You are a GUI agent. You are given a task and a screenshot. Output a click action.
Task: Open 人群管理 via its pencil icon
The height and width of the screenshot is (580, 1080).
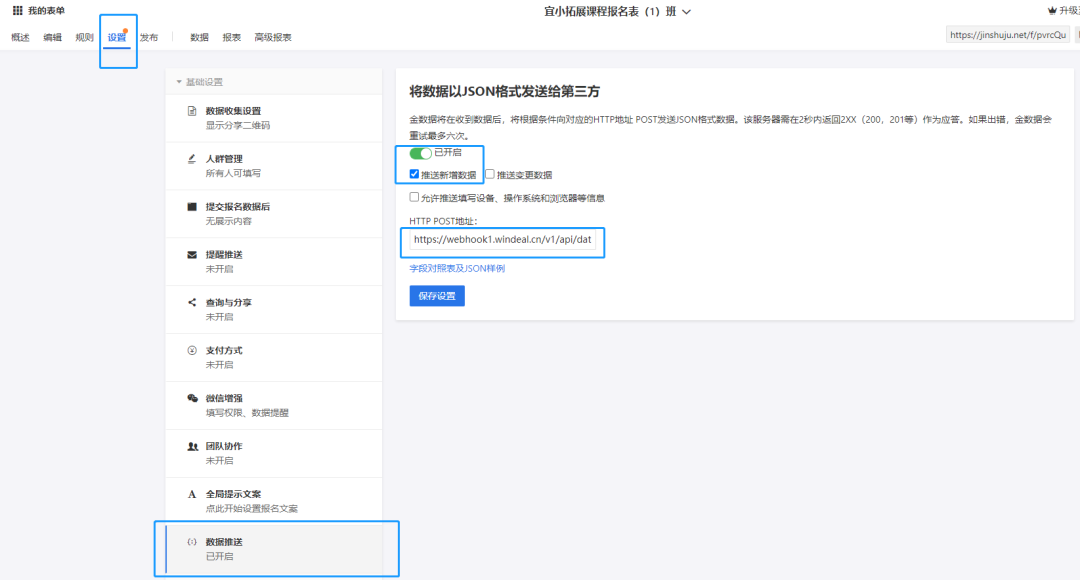coord(192,158)
